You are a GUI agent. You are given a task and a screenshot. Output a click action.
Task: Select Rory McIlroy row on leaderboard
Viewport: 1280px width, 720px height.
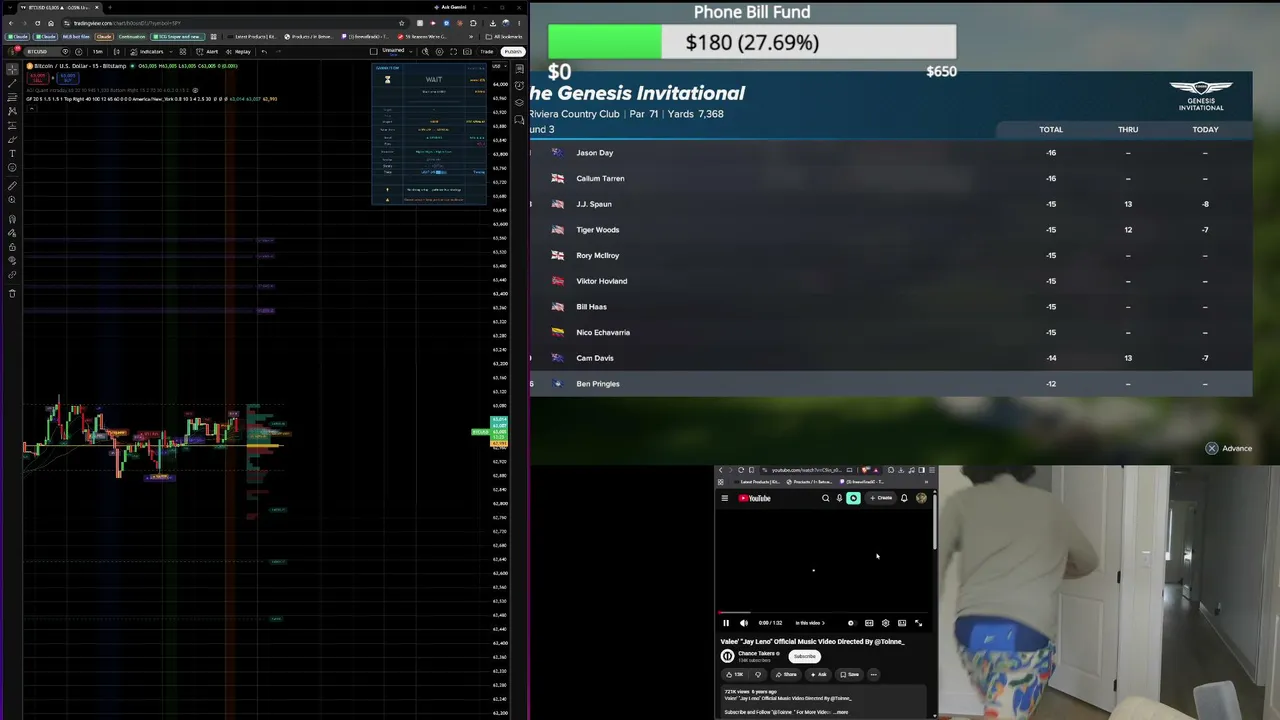click(891, 255)
